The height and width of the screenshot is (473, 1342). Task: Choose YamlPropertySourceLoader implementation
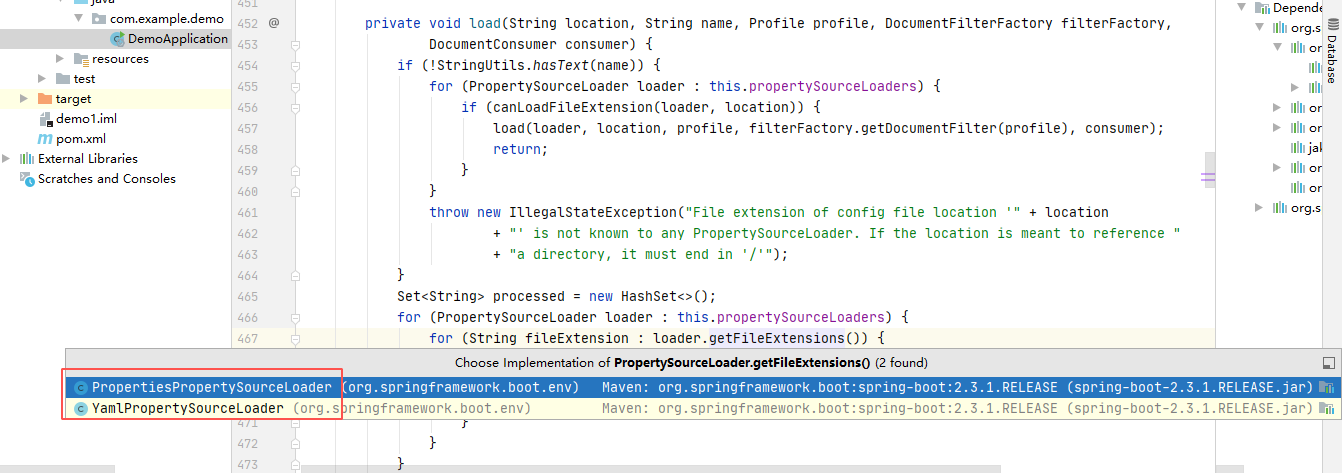702,408
